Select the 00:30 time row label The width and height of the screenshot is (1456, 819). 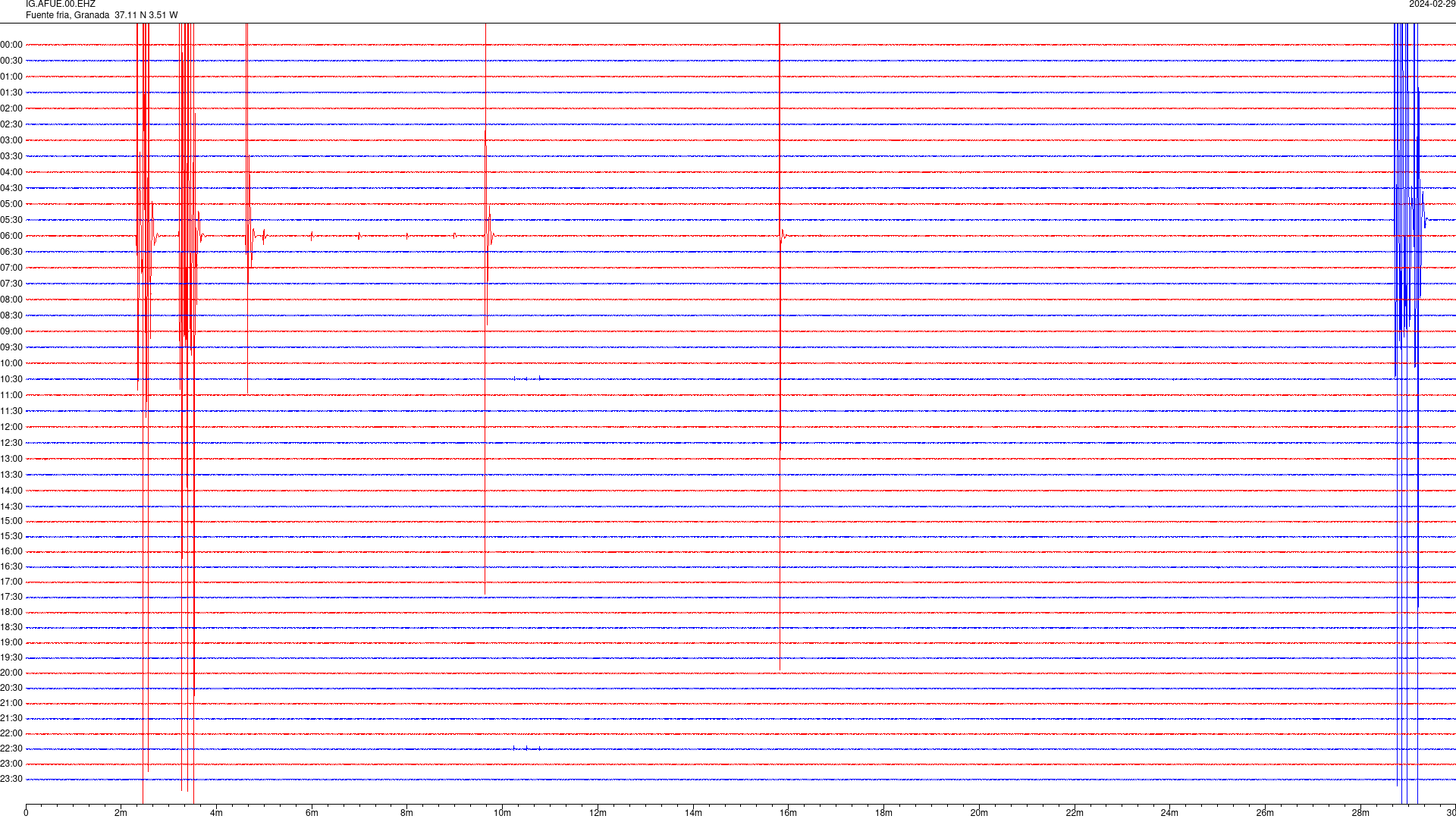click(x=11, y=61)
